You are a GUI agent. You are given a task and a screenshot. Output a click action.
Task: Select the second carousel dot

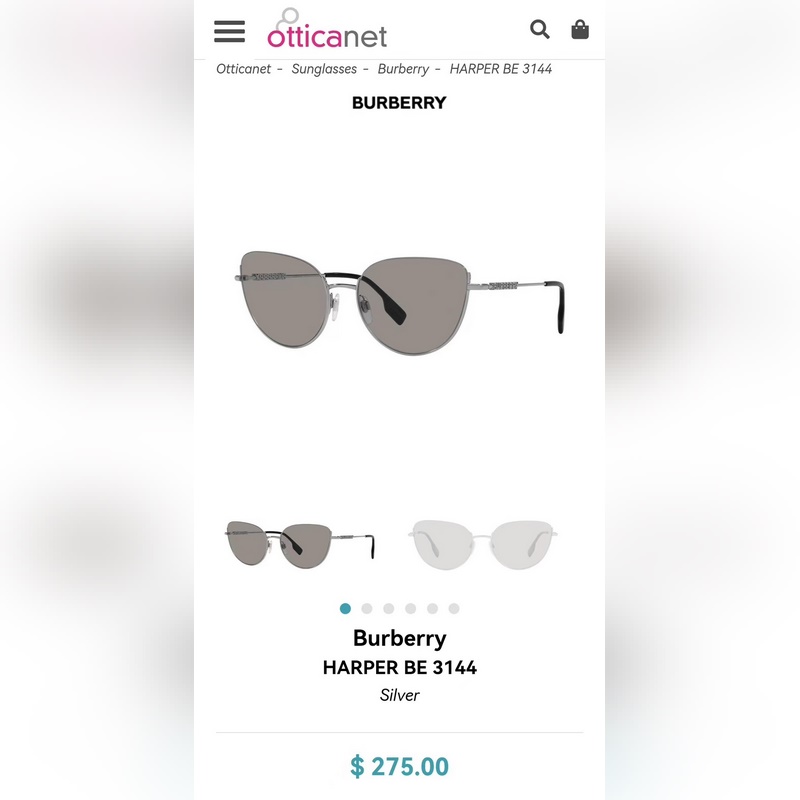tap(367, 608)
